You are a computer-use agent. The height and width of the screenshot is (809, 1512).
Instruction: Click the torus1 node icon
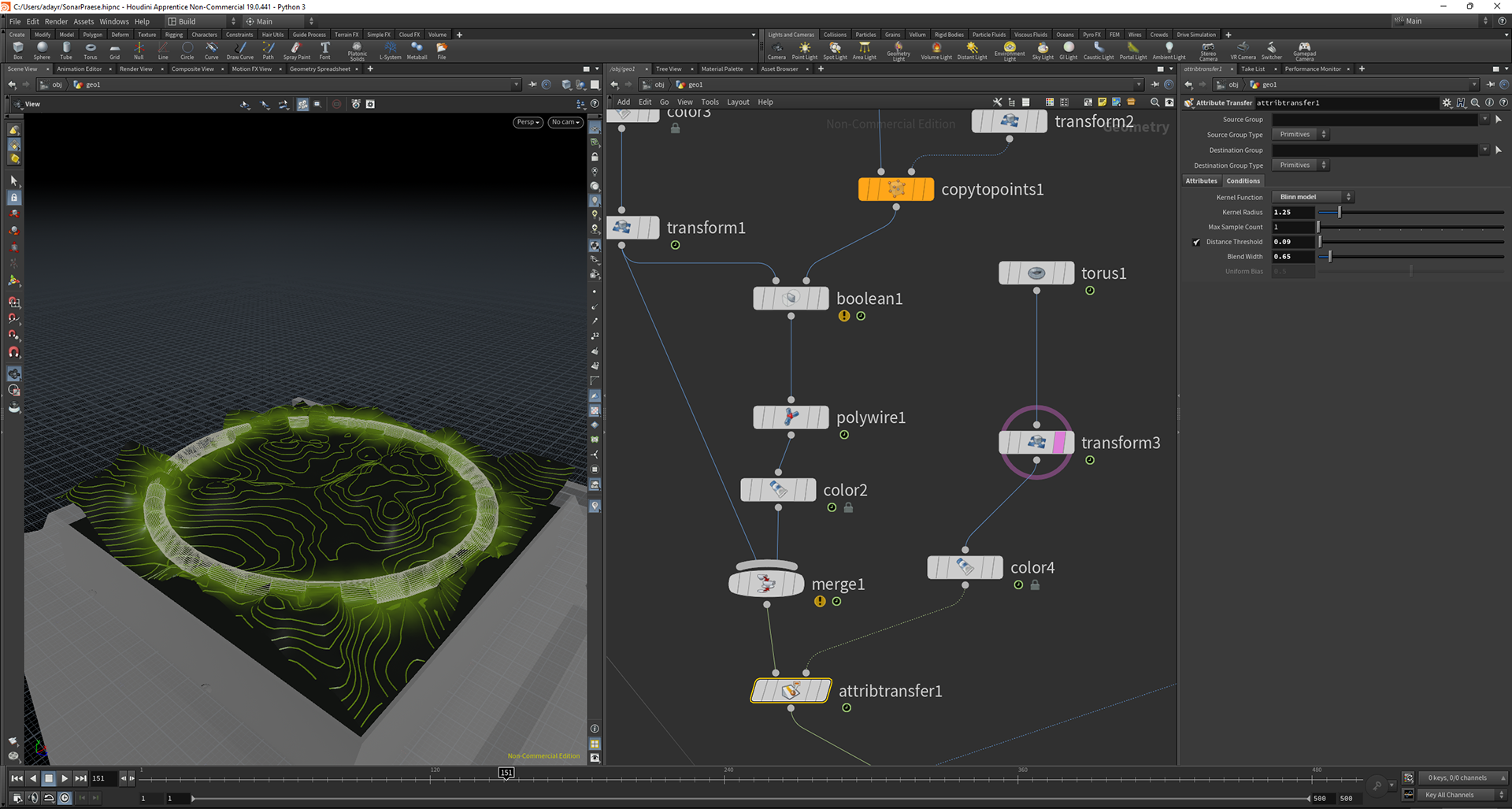click(1036, 273)
